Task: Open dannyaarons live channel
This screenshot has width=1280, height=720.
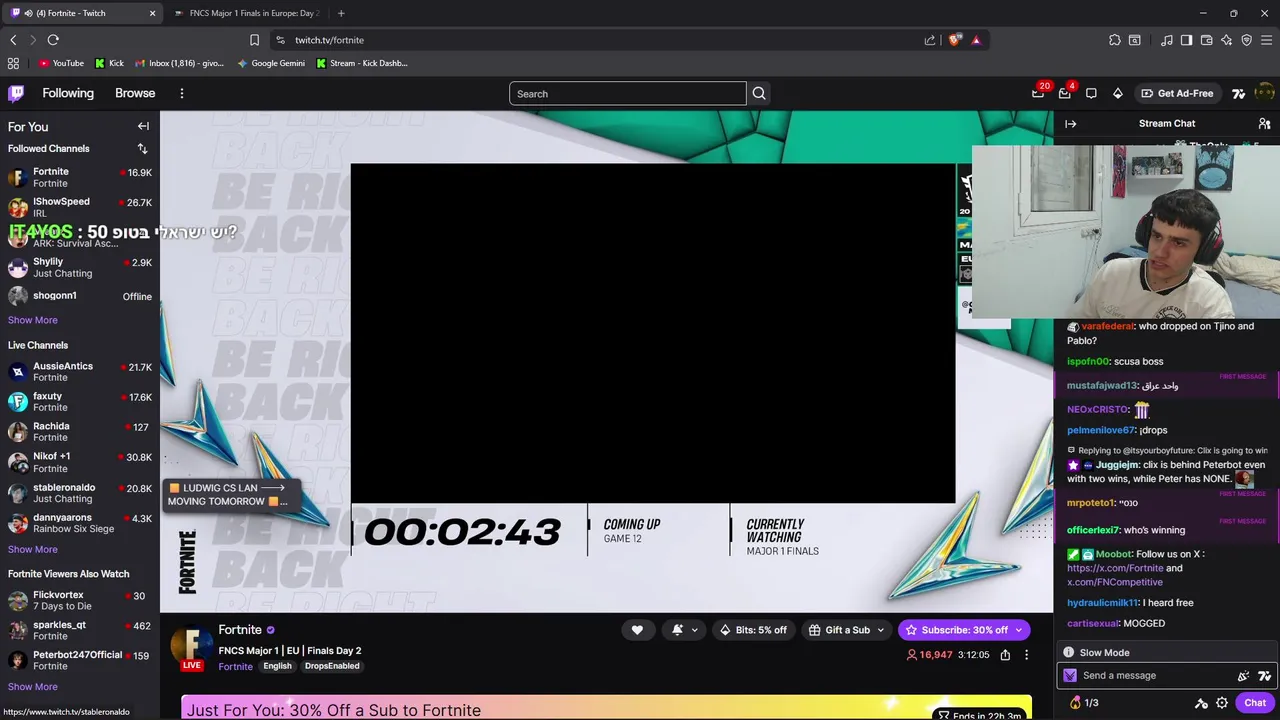Action: tap(80, 523)
